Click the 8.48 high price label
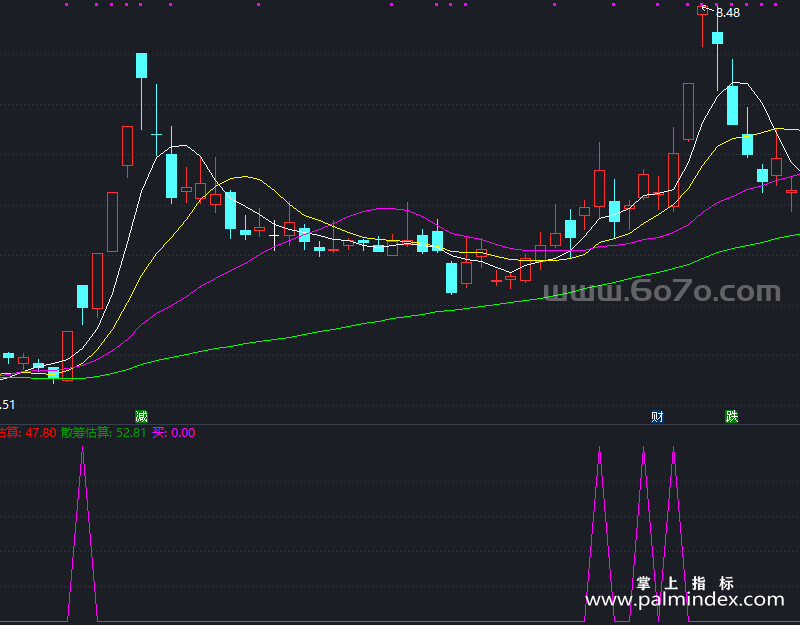This screenshot has width=800, height=625. (x=728, y=13)
